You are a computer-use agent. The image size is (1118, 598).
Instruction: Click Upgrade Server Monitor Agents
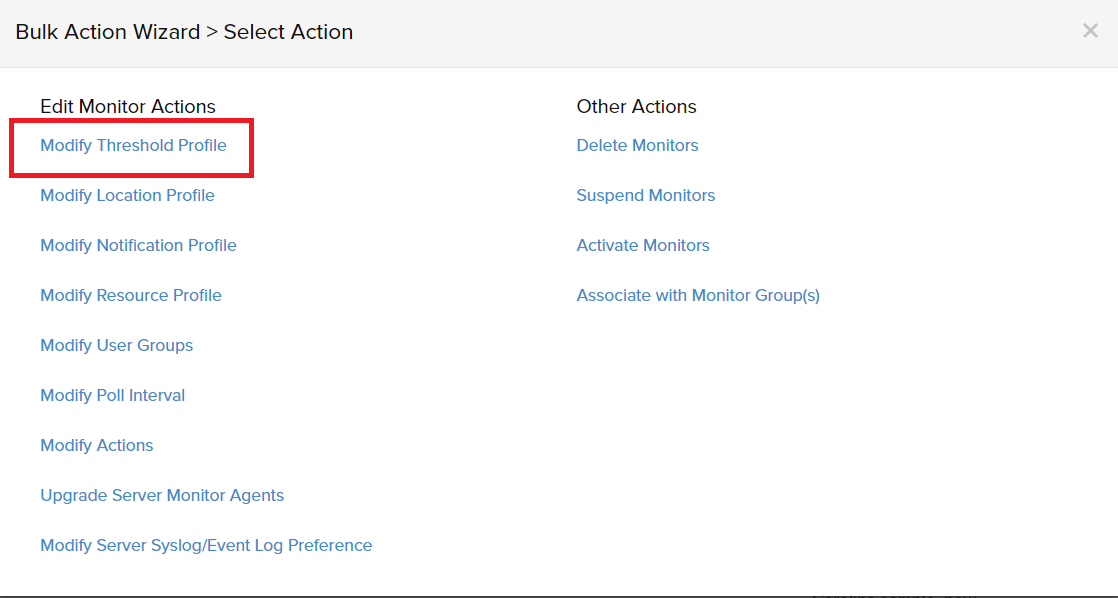pyautogui.click(x=162, y=496)
